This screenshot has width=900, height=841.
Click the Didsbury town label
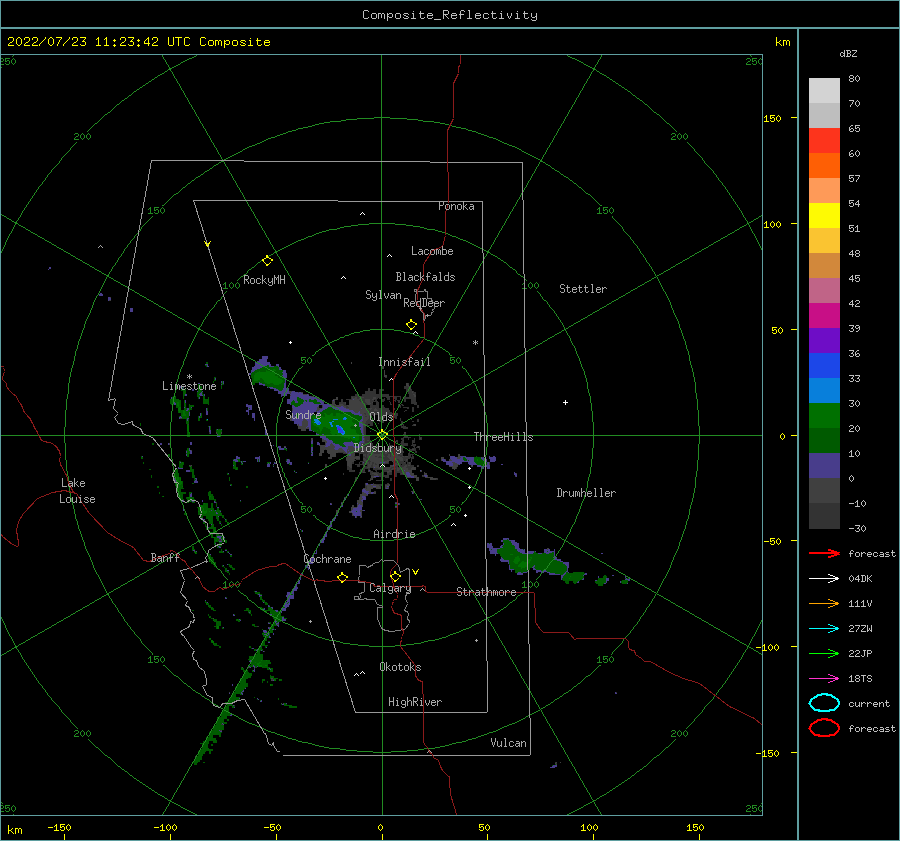[378, 448]
